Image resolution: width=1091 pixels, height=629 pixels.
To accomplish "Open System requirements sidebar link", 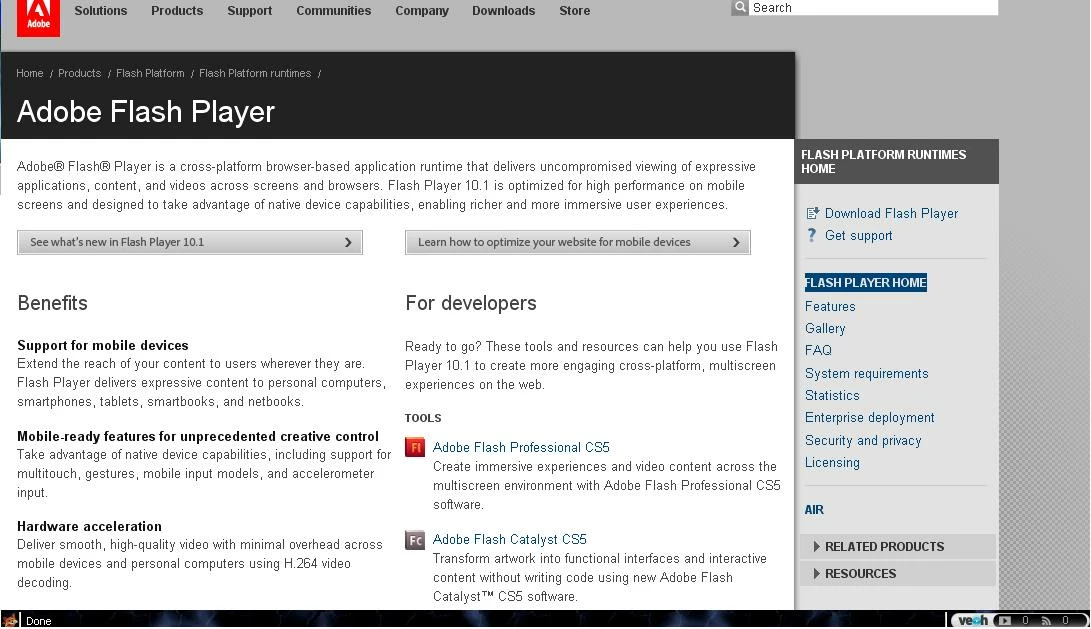I will click(866, 374).
